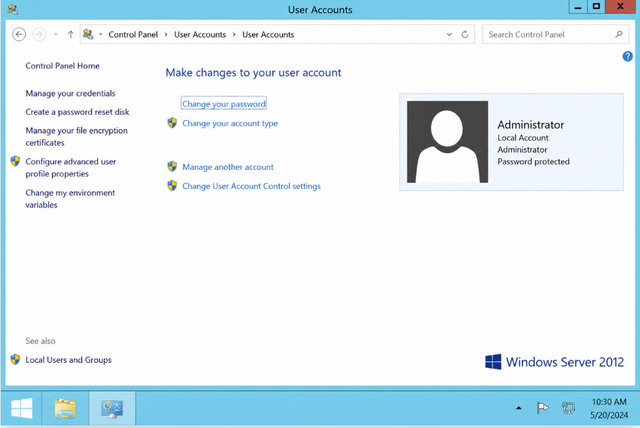Open Create a password reset disk
640x428 pixels.
point(77,112)
